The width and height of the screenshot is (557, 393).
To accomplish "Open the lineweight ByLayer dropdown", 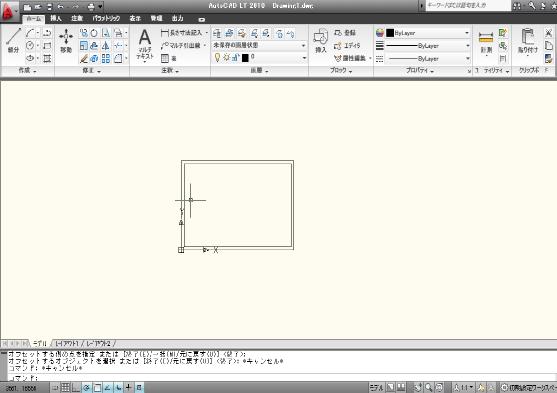I will point(429,45).
